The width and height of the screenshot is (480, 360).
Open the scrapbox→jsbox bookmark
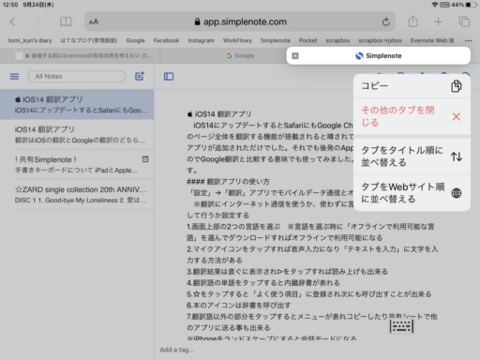coord(380,40)
